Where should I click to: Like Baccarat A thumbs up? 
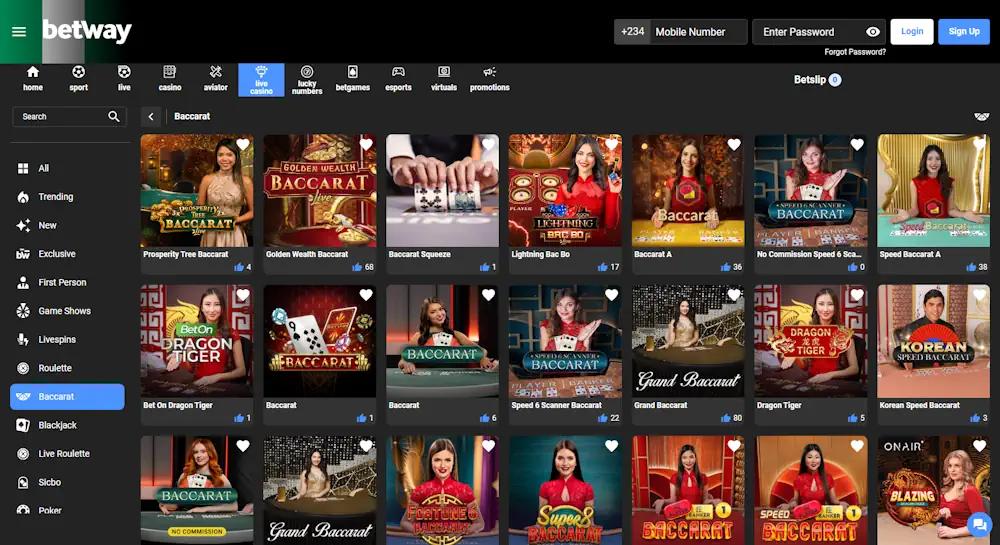point(726,267)
